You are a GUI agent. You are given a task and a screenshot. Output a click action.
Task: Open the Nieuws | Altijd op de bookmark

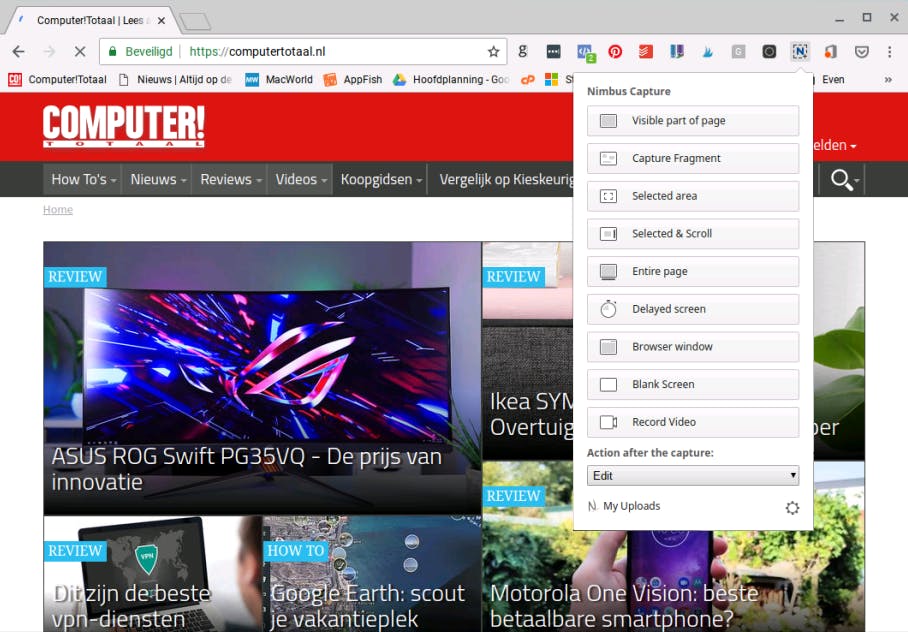pos(175,79)
